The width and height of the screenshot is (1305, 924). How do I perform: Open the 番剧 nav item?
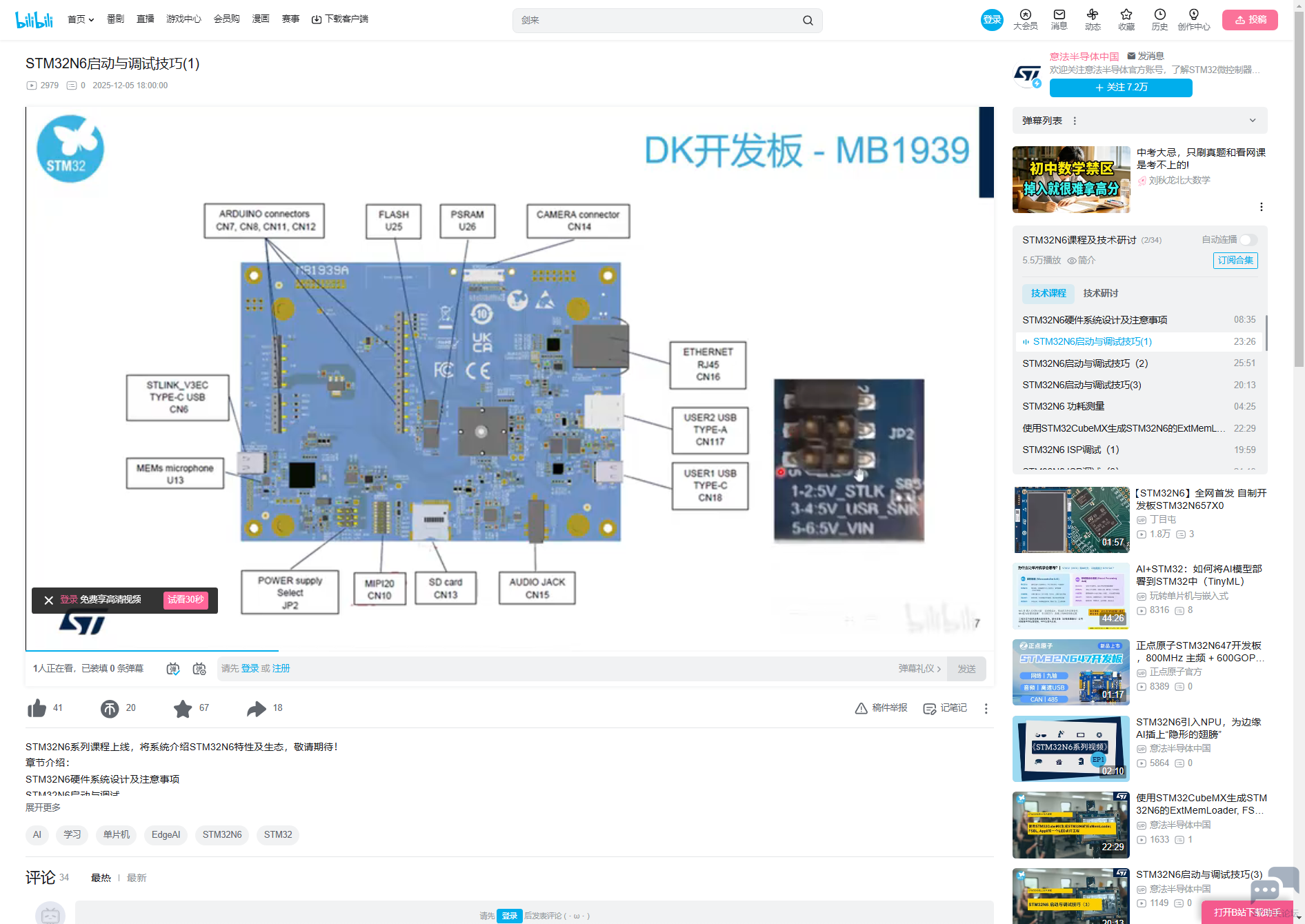point(115,19)
